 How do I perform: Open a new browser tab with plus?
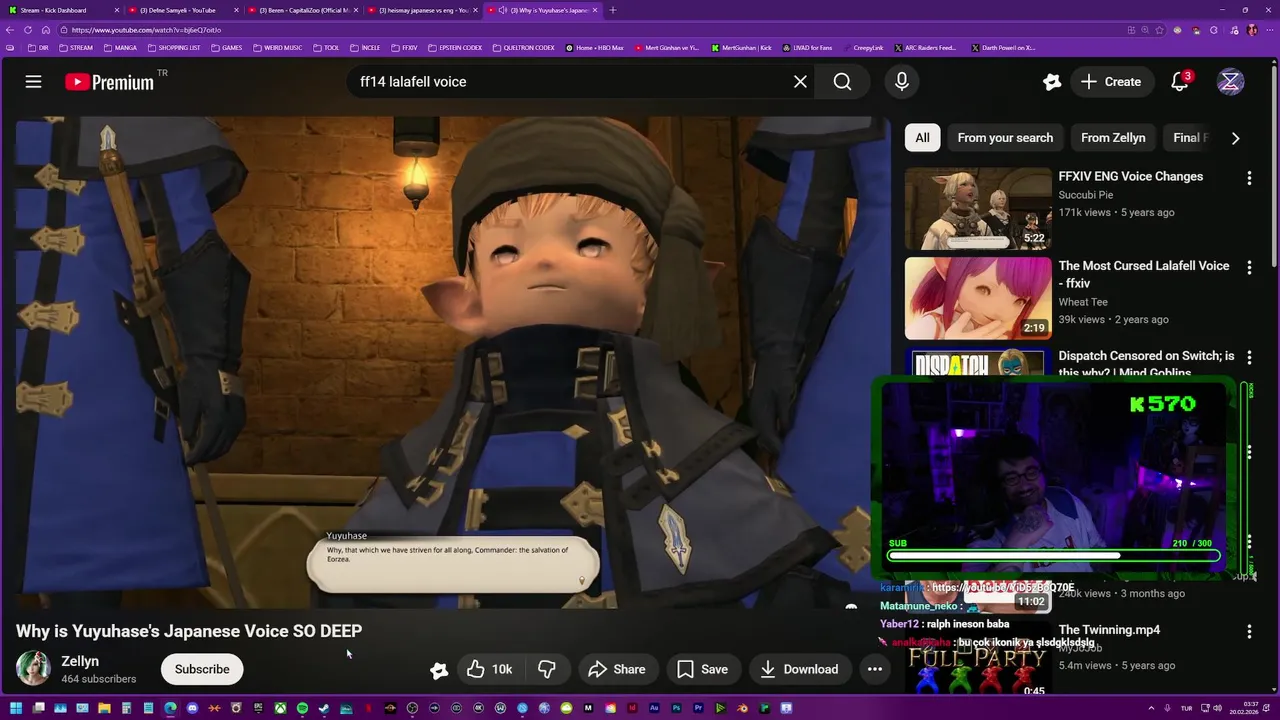[x=613, y=10]
